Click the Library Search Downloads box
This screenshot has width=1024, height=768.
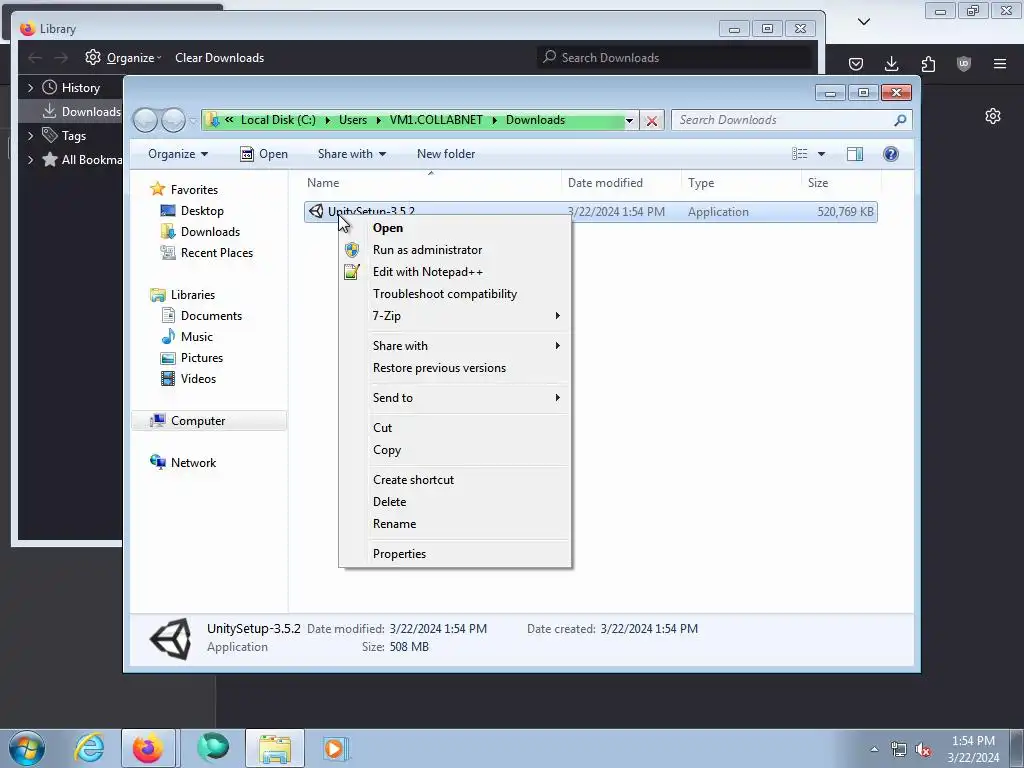(x=675, y=57)
